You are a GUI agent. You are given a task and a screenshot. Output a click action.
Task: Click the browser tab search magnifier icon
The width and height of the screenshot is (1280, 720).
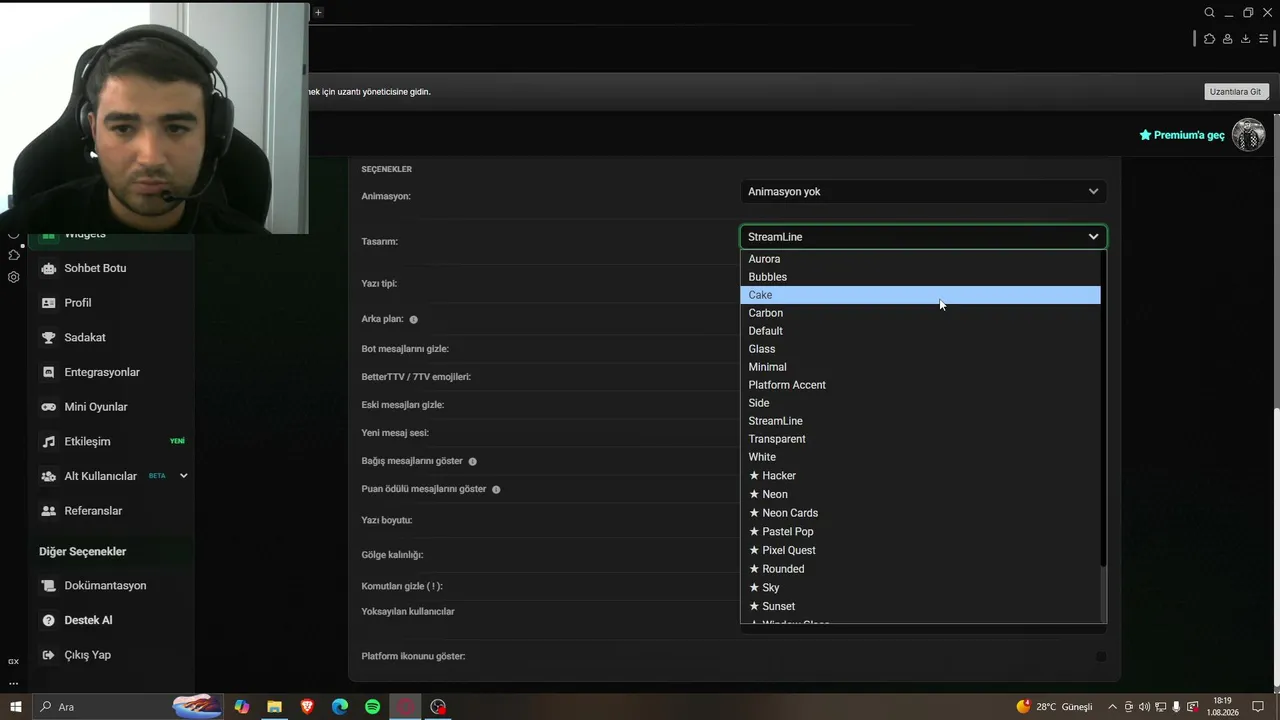(x=1209, y=12)
